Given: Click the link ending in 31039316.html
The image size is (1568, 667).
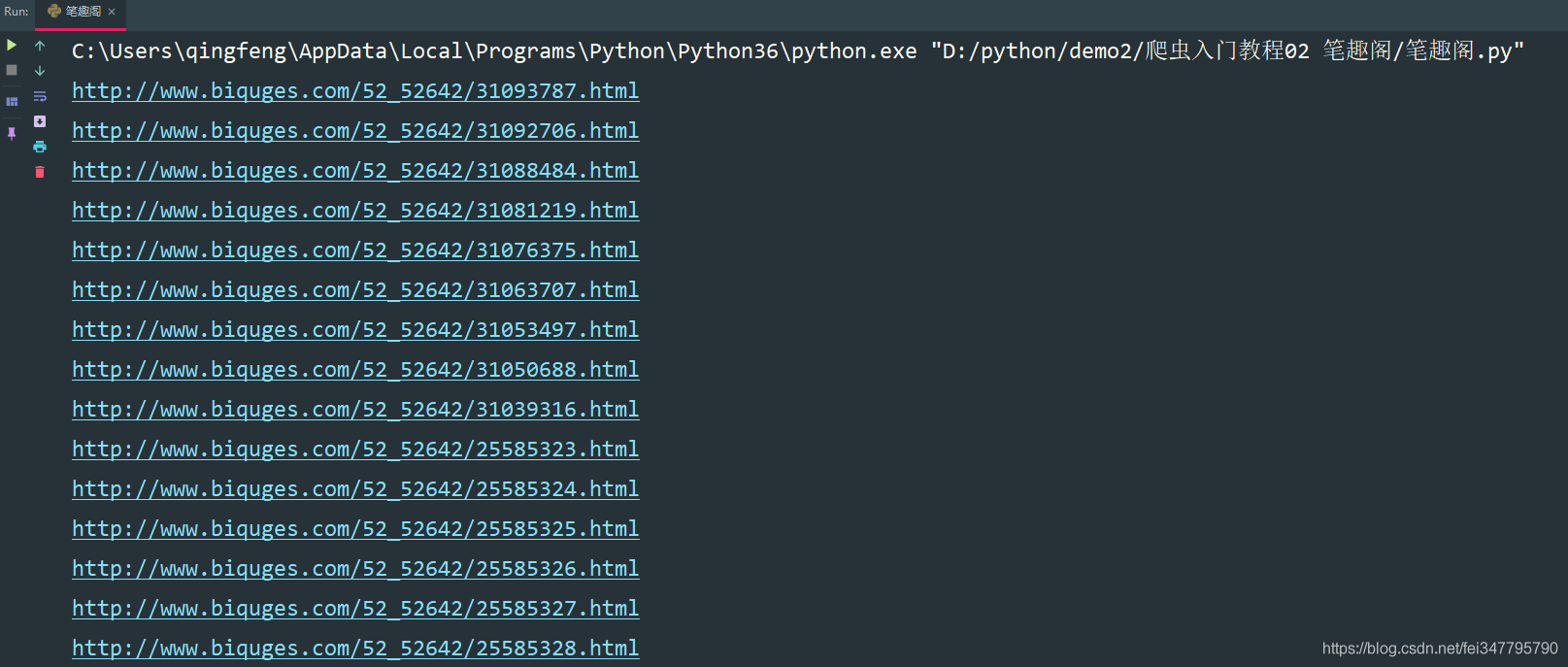Looking at the screenshot, I should pyautogui.click(x=355, y=410).
